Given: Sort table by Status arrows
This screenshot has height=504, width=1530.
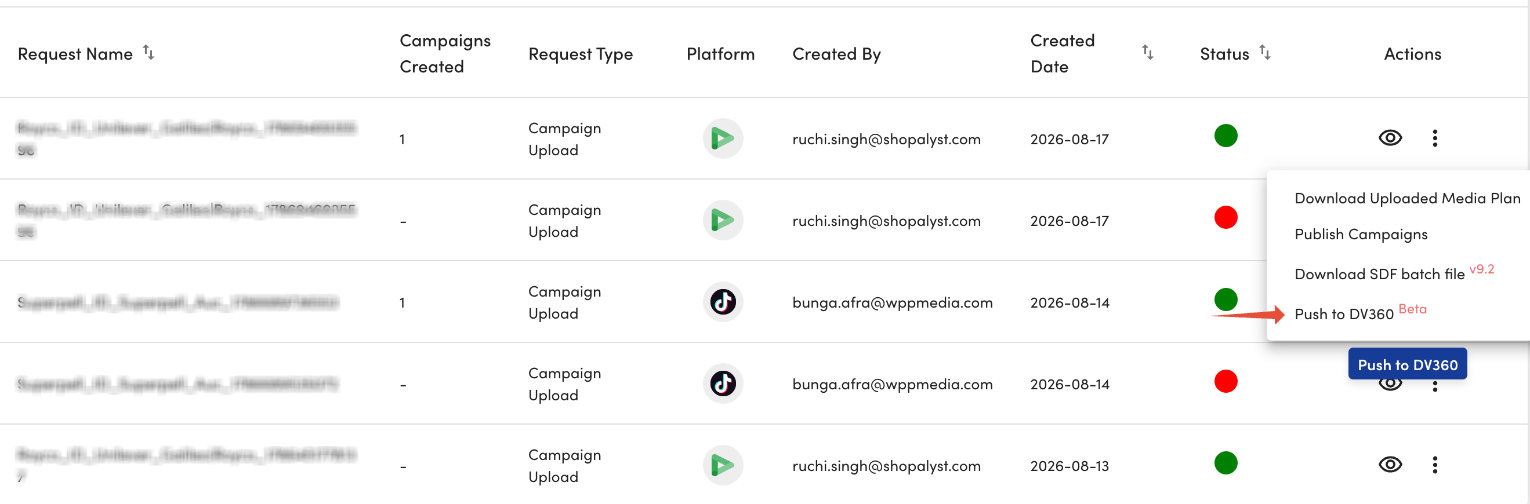Looking at the screenshot, I should click(x=1265, y=52).
